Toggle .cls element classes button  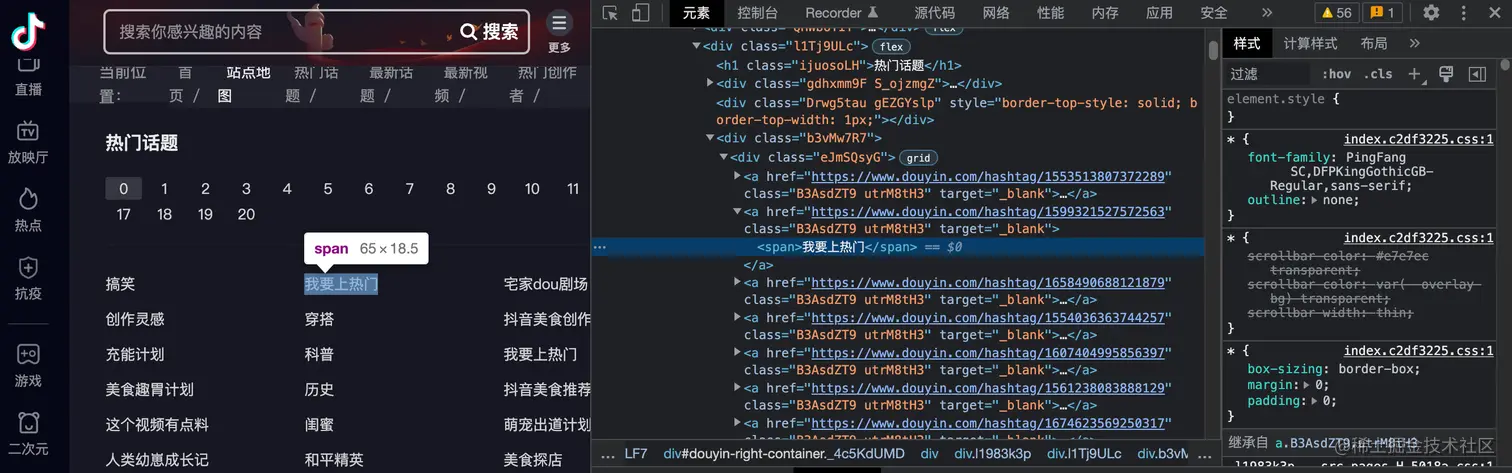(1378, 74)
